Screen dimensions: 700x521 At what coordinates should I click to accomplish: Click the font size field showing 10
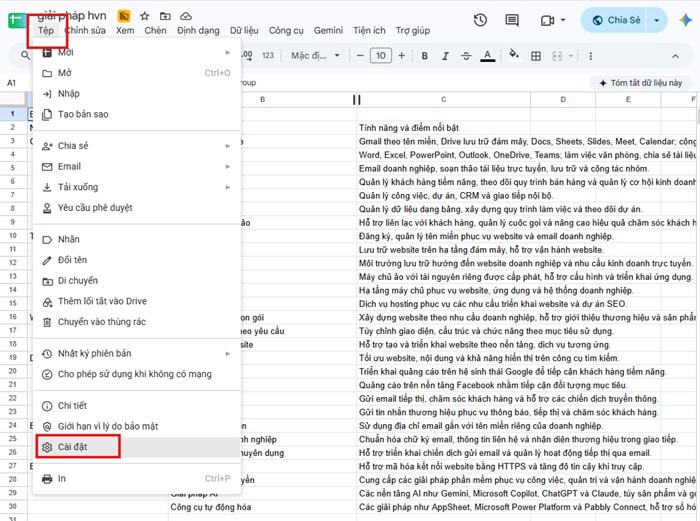coord(381,56)
